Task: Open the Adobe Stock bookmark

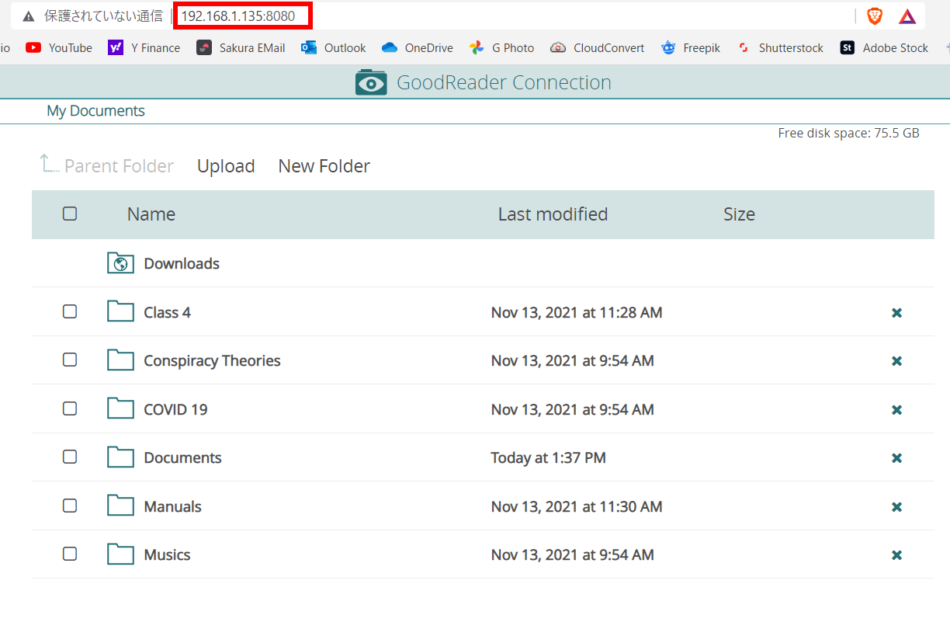Action: click(x=884, y=48)
